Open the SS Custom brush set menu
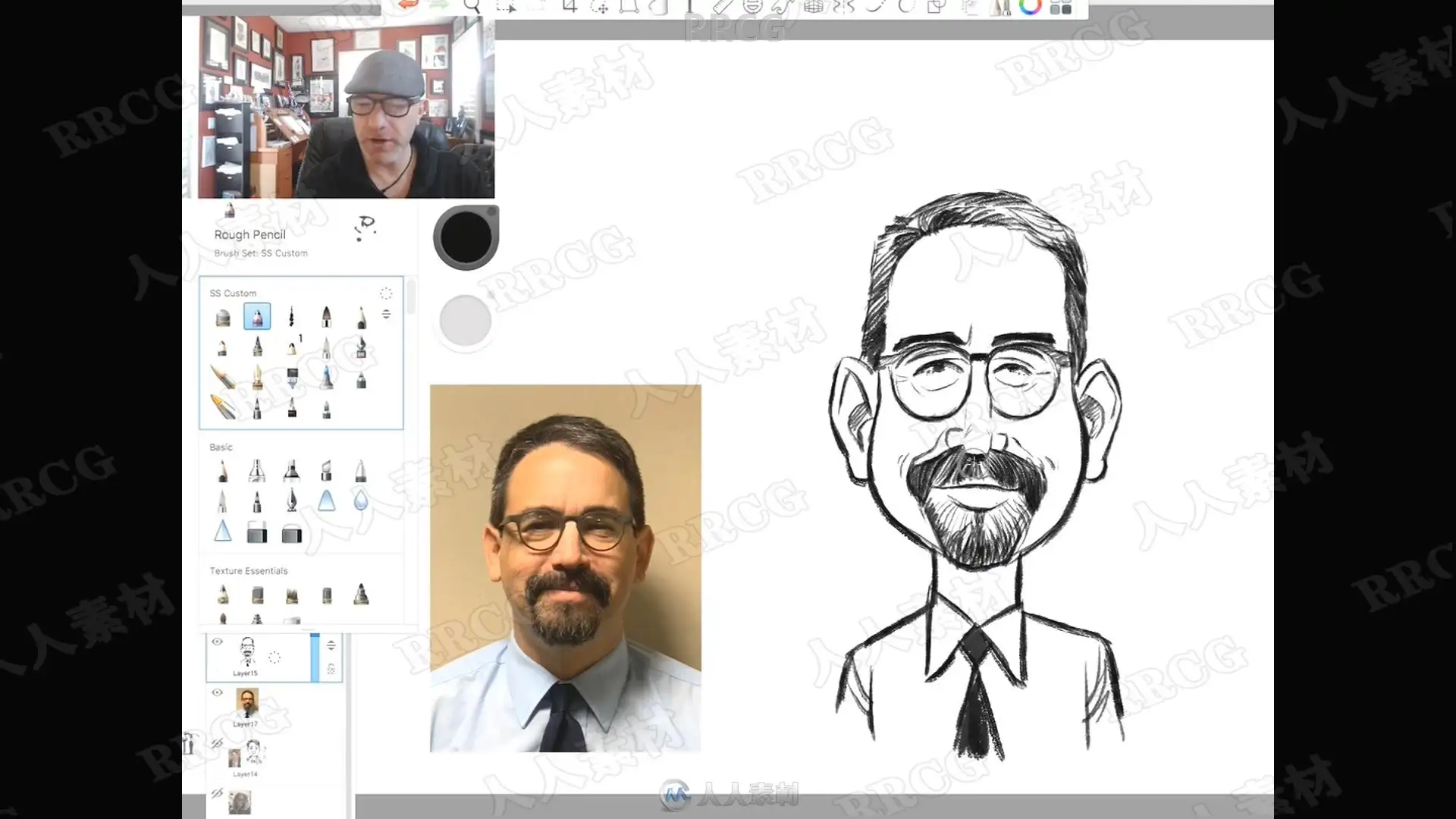The height and width of the screenshot is (819, 1456). [386, 293]
